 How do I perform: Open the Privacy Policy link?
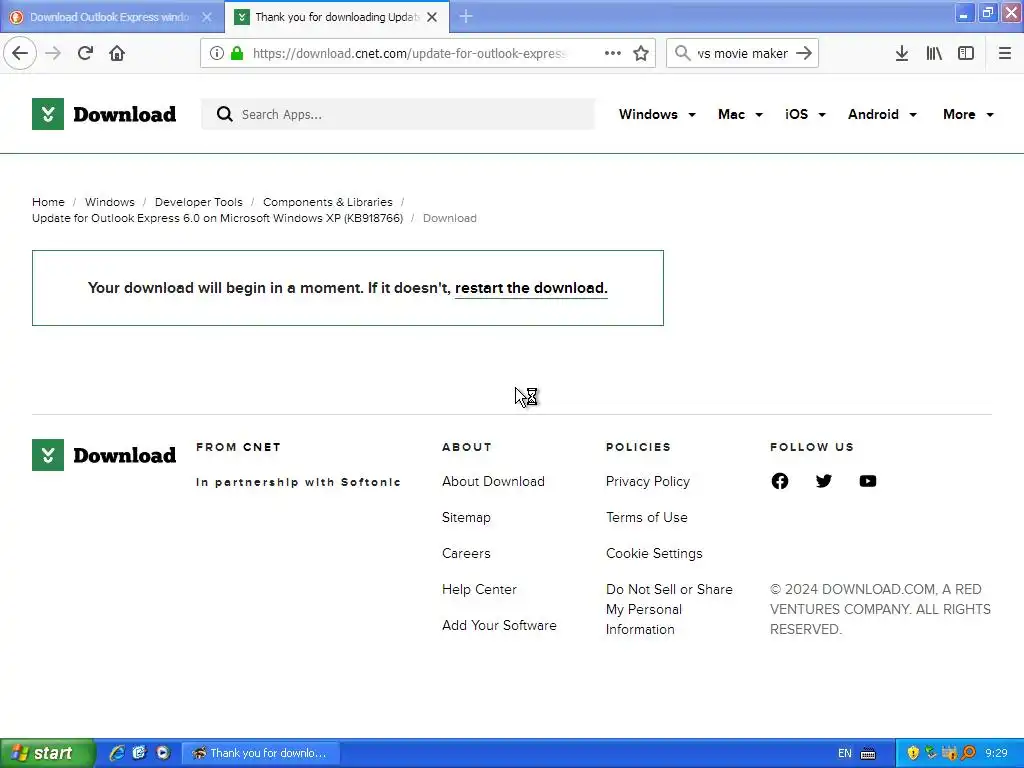pos(648,481)
